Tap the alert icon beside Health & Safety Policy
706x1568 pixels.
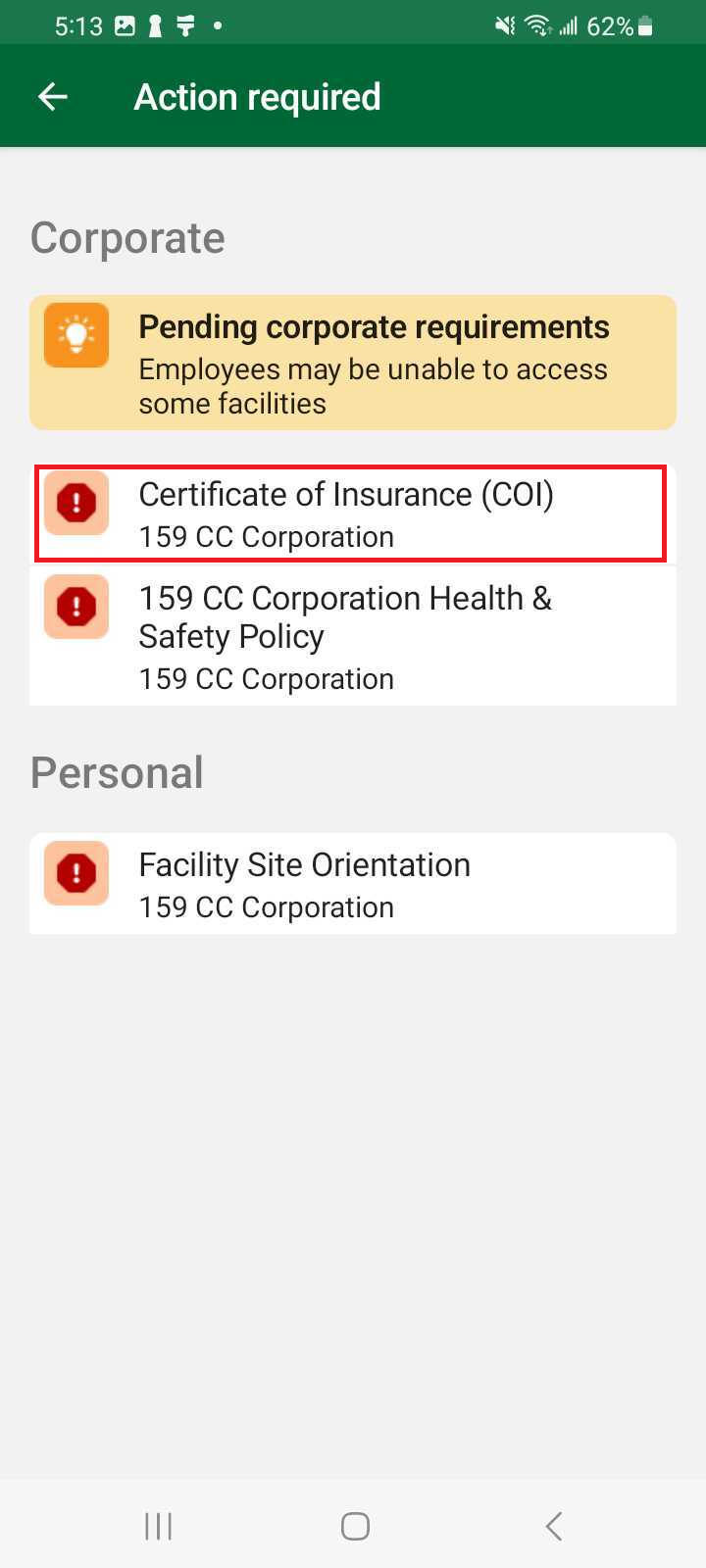pyautogui.click(x=76, y=607)
